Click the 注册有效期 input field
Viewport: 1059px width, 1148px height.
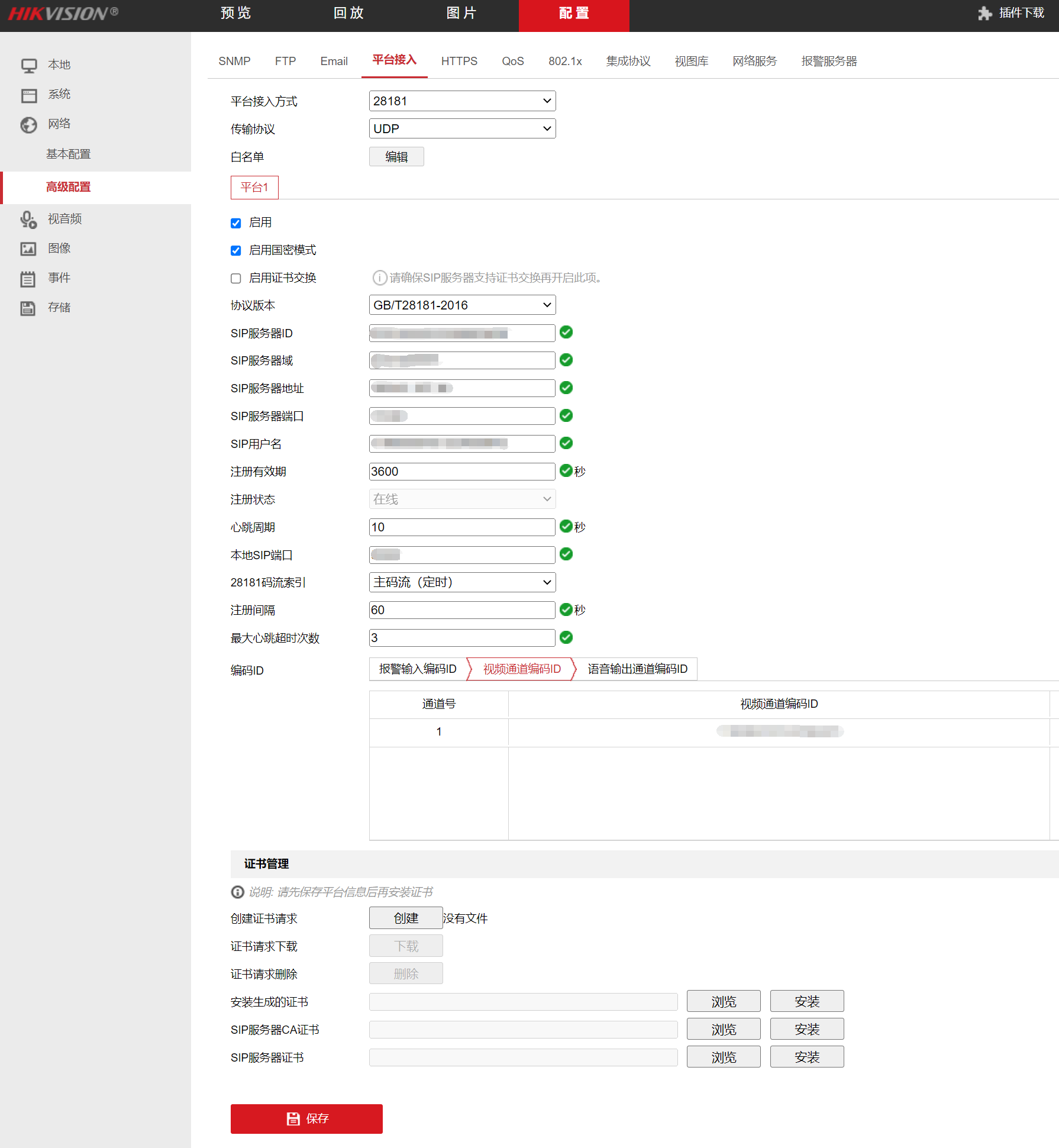click(x=462, y=472)
